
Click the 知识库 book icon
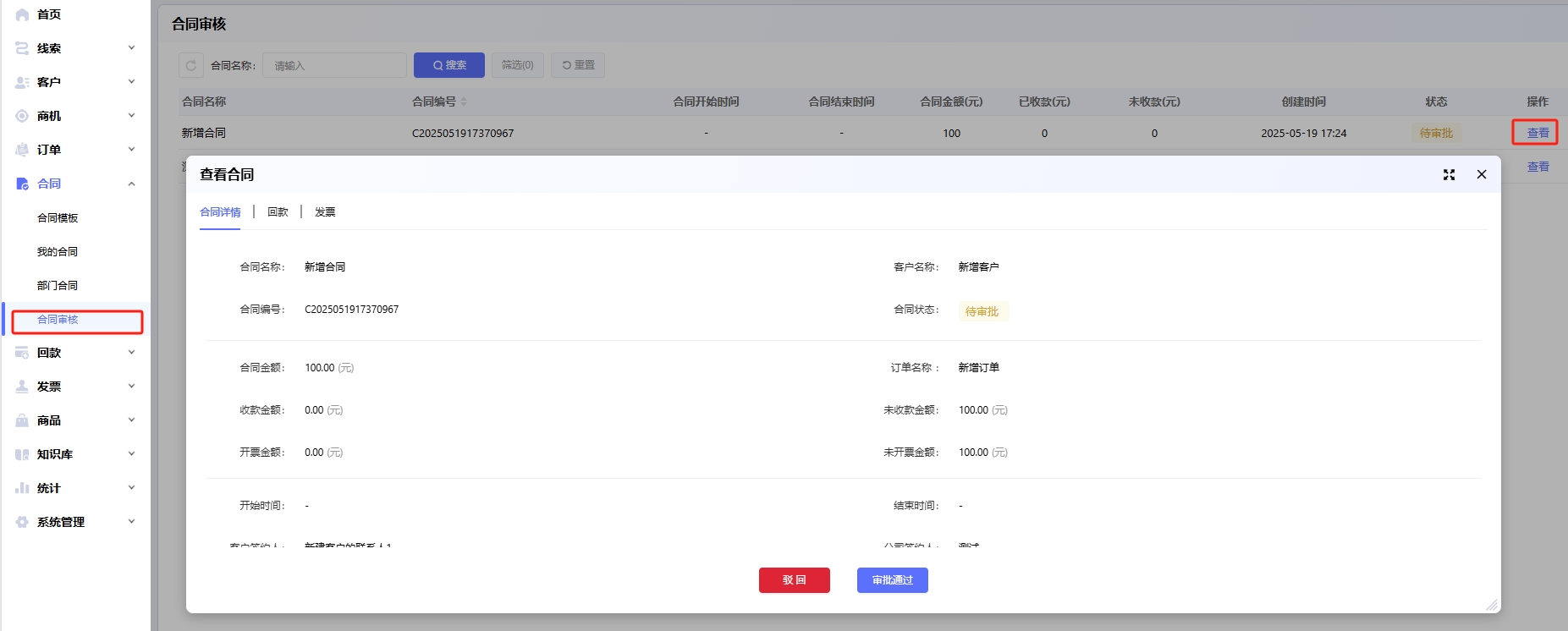point(22,454)
